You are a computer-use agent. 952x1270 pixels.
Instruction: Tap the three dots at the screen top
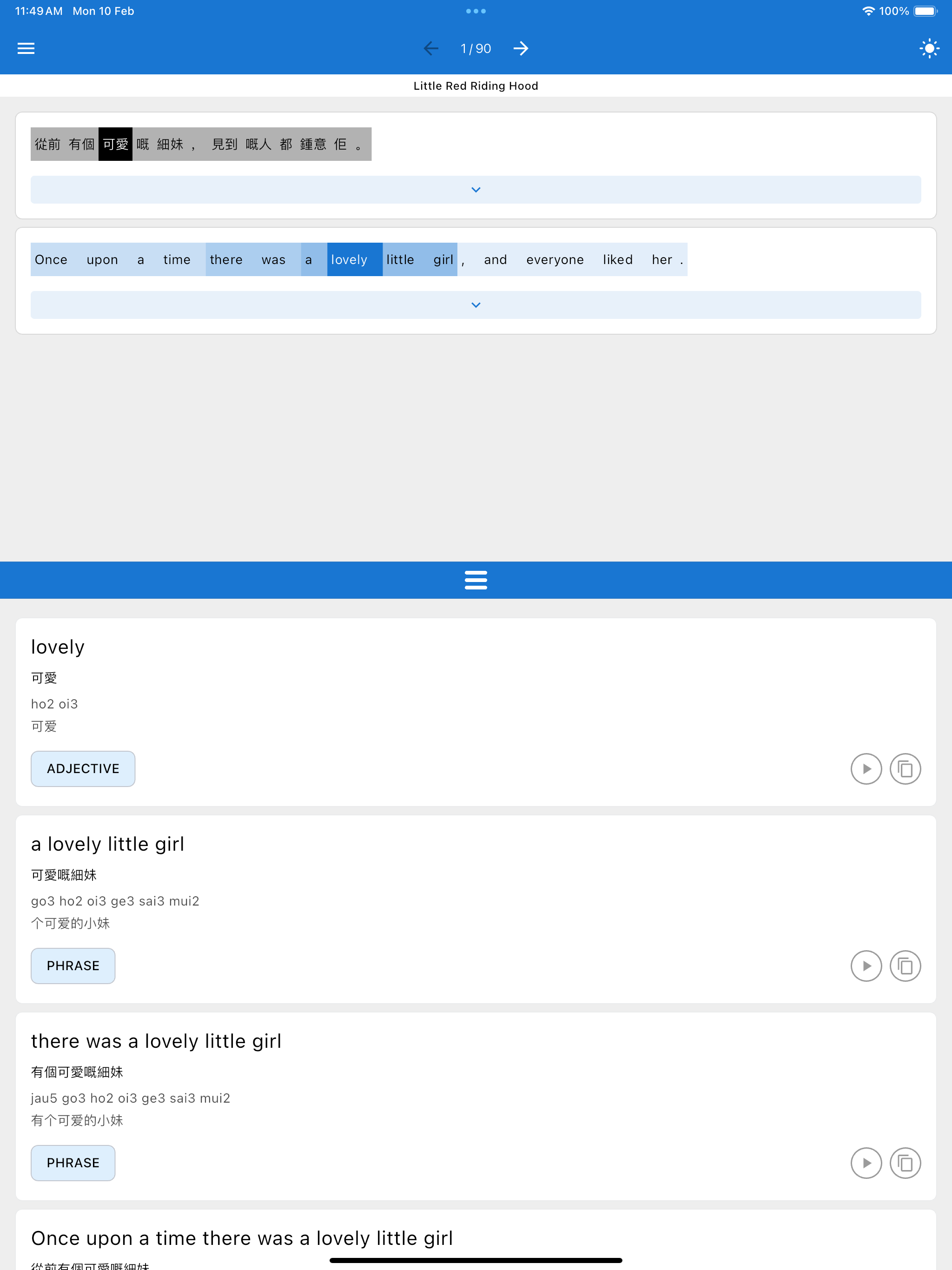click(x=476, y=11)
